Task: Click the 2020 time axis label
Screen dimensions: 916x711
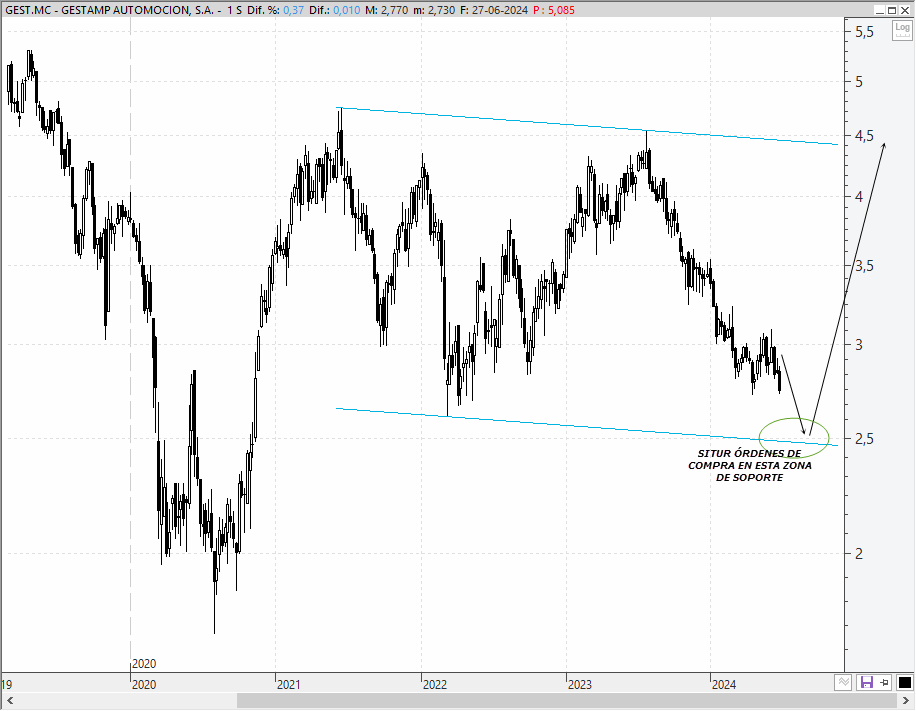Action: point(144,685)
